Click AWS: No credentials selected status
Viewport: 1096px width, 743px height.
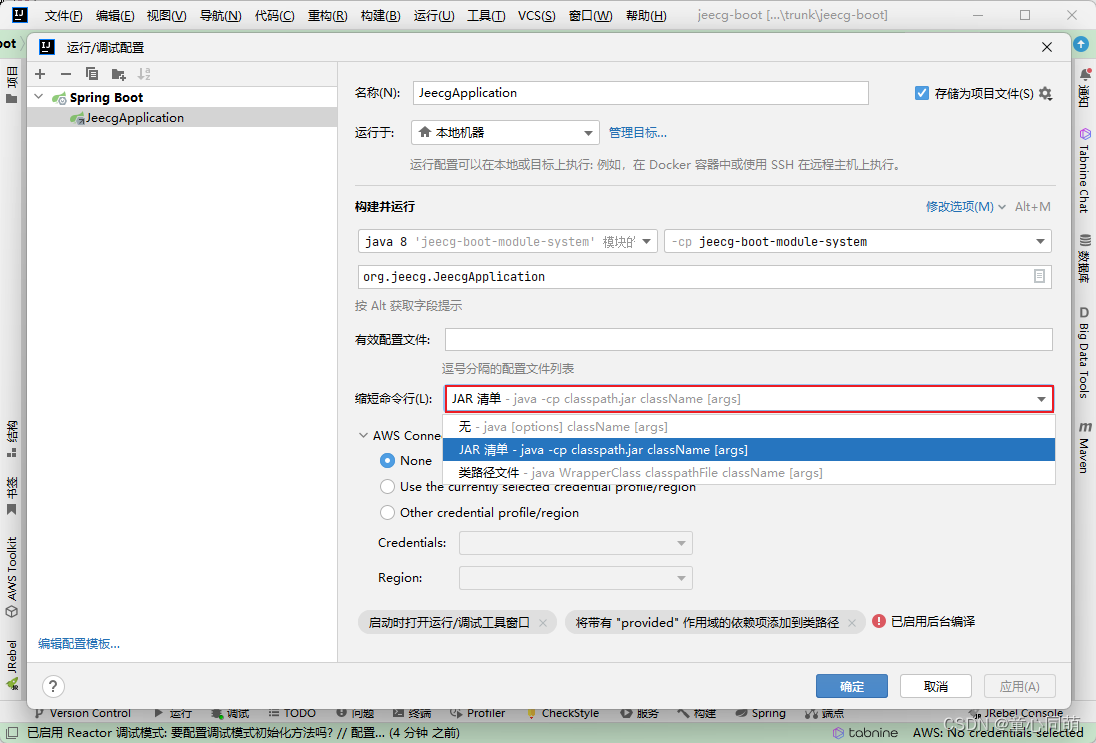[x=997, y=733]
